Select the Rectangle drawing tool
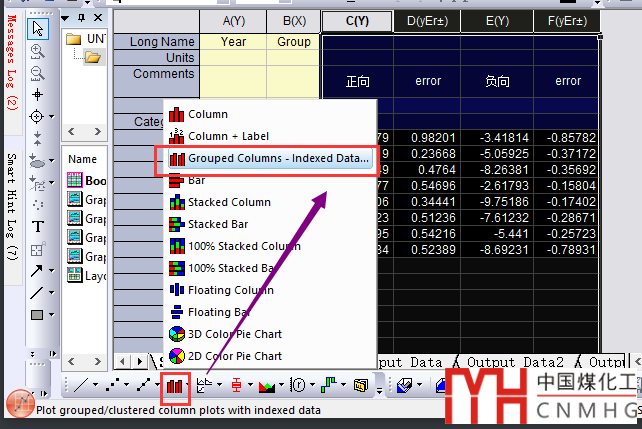642x429 pixels. click(37, 314)
